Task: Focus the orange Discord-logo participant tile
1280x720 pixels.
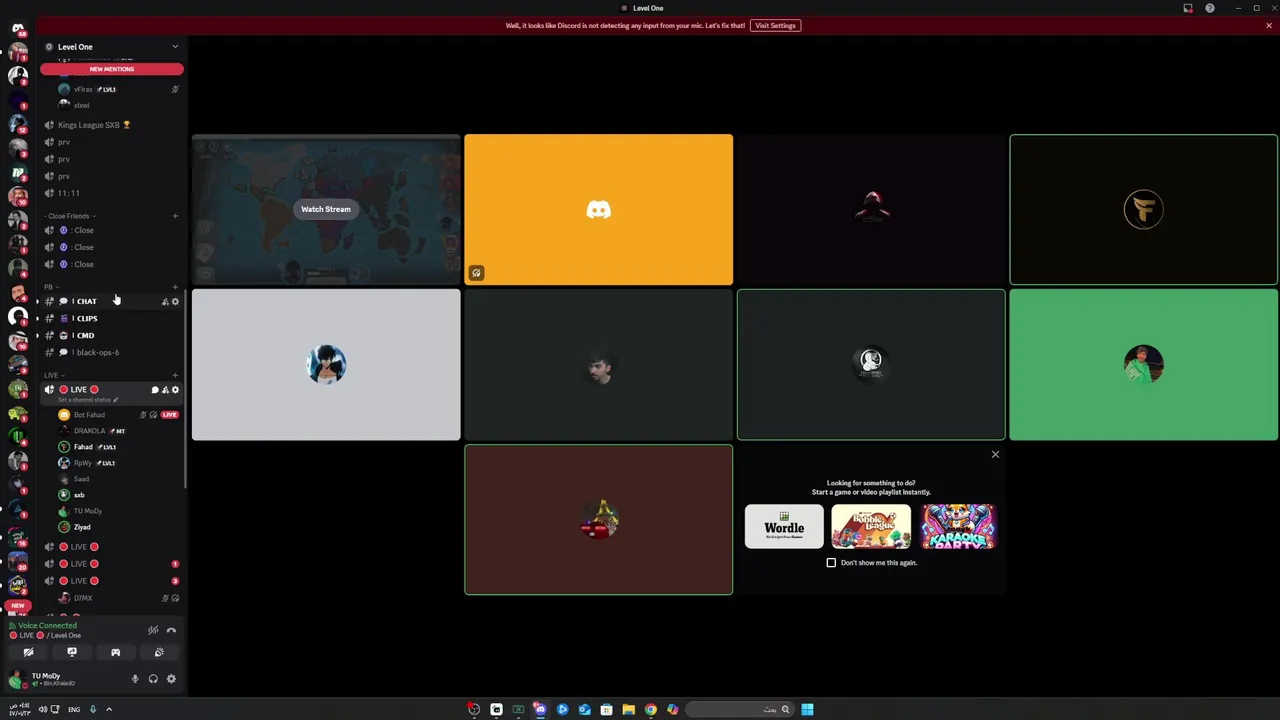Action: point(598,210)
